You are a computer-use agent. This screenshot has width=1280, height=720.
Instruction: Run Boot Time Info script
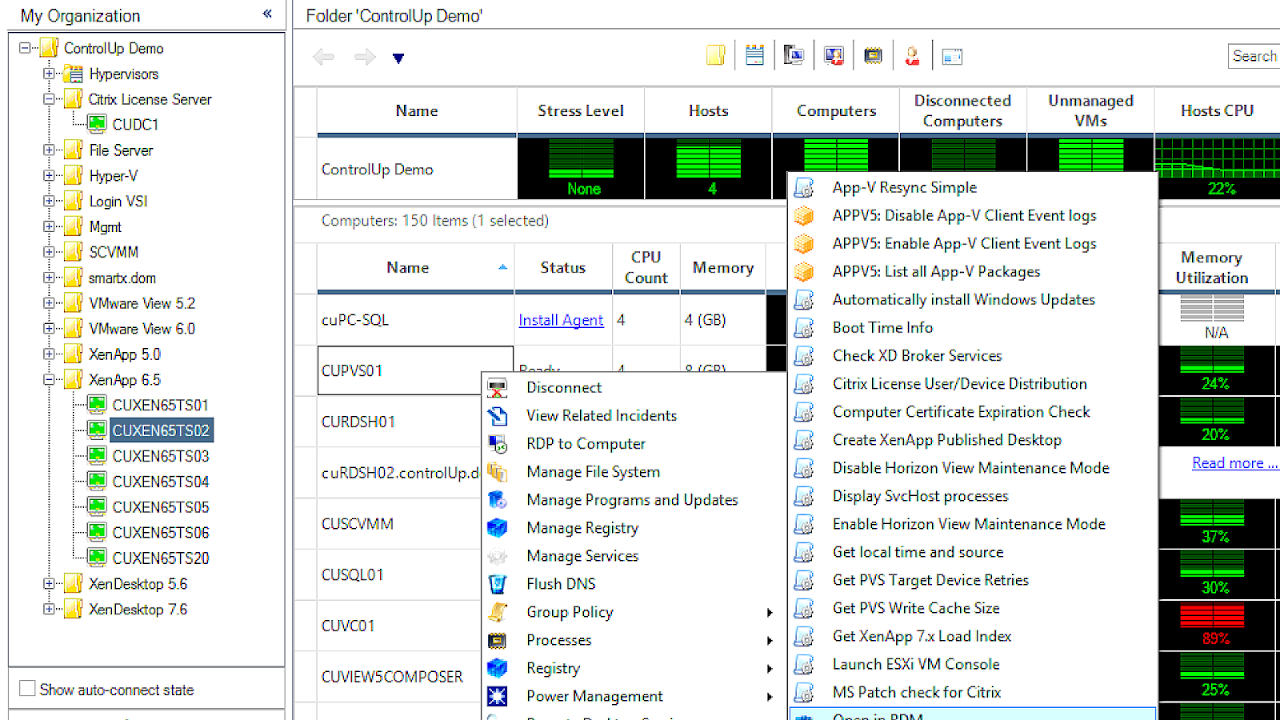[882, 328]
